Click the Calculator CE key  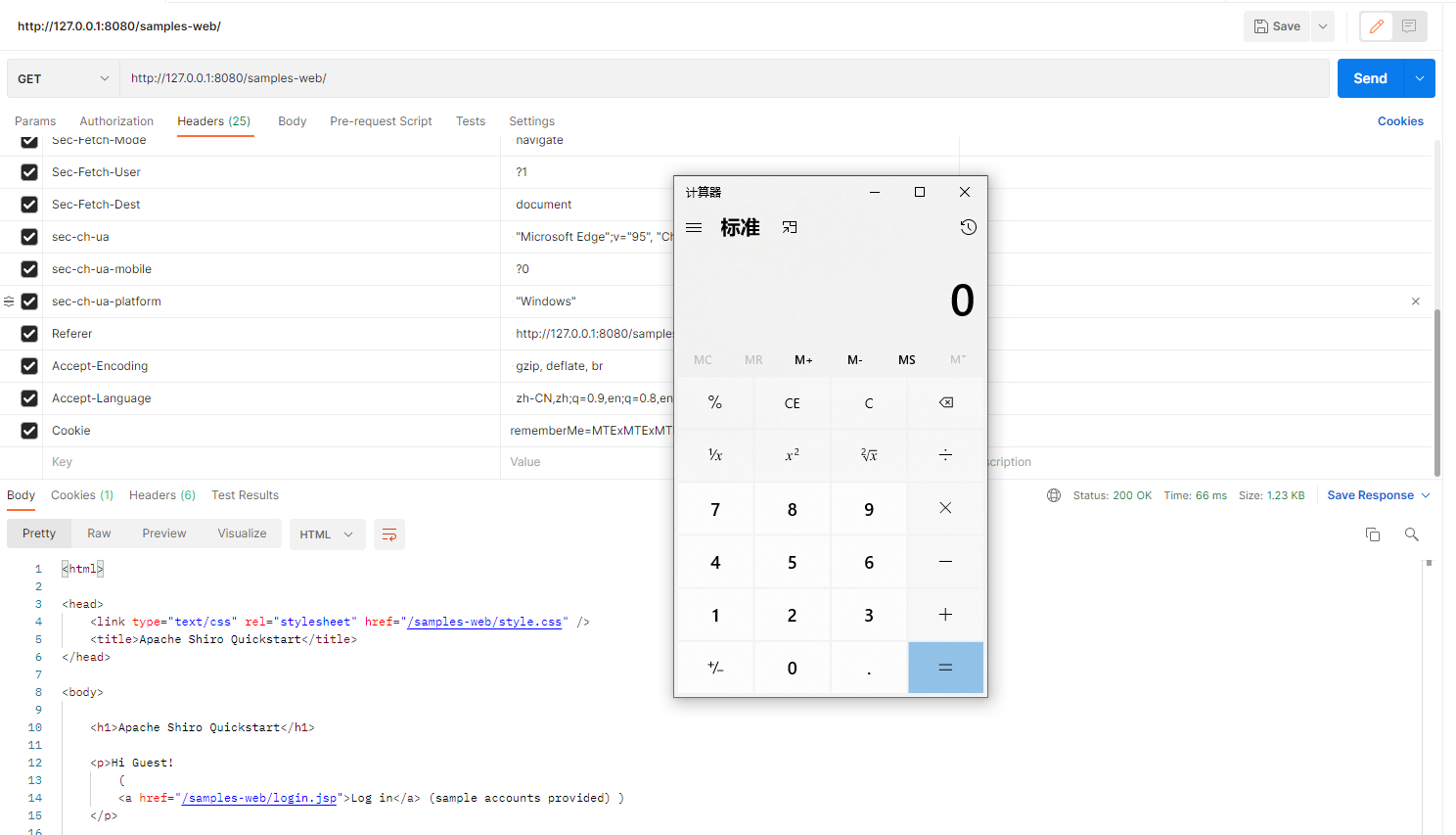coord(793,403)
